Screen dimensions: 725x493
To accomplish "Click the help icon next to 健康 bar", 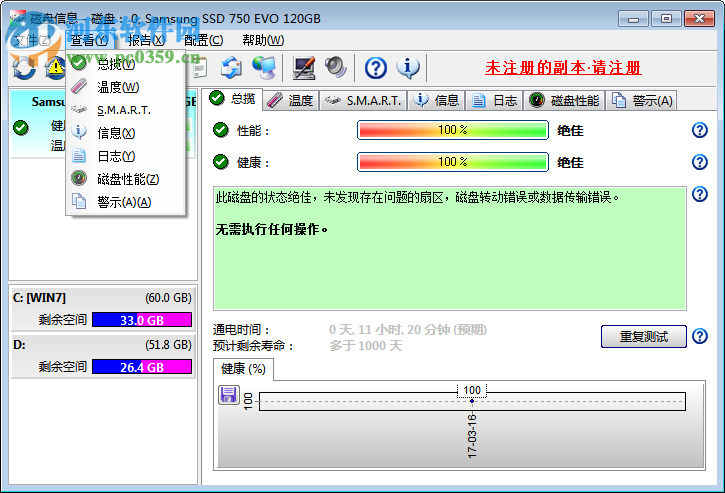I will (x=700, y=162).
